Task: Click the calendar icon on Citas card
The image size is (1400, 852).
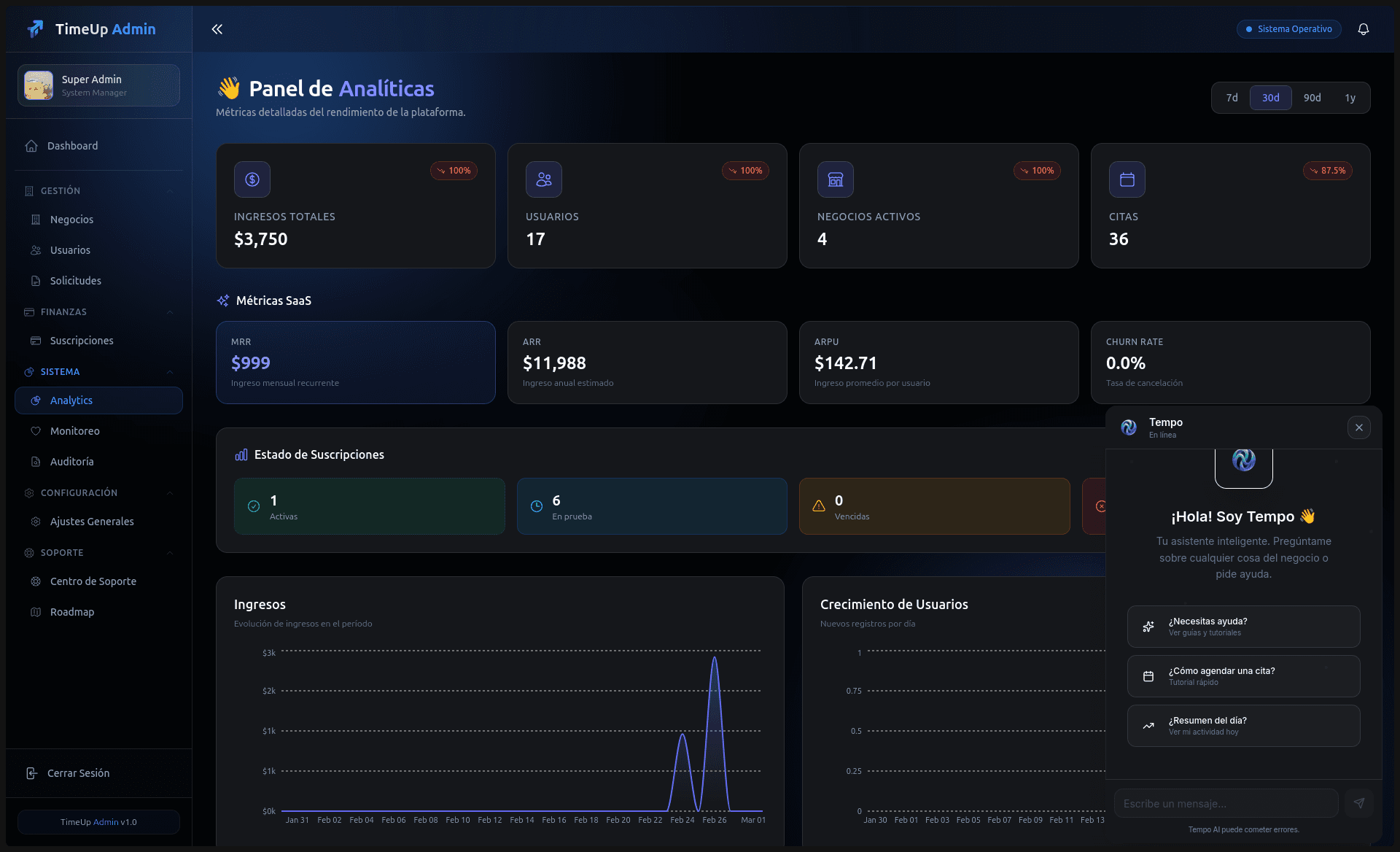Action: tap(1127, 179)
